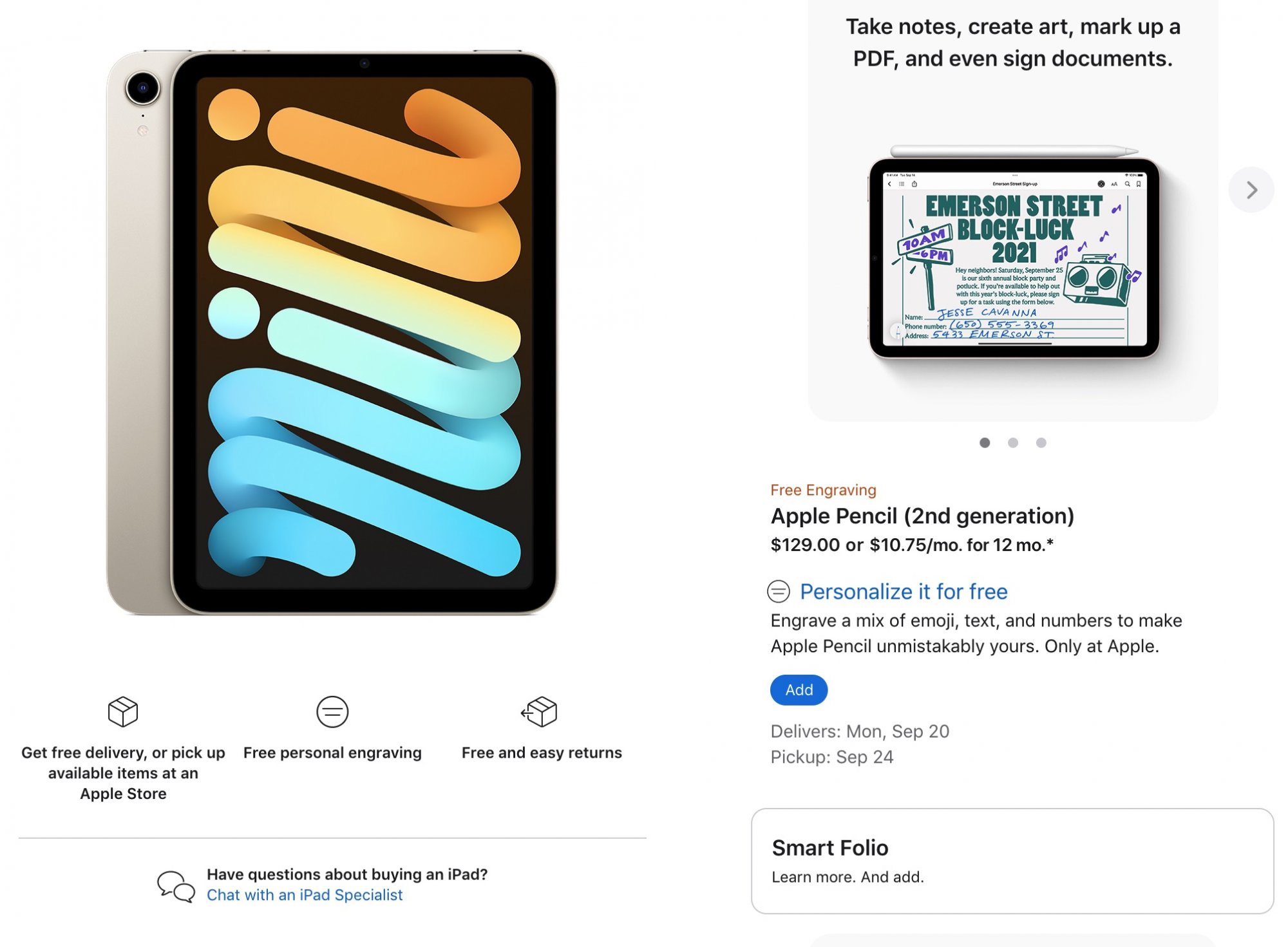
Task: Chat with an iPad Specialist
Action: pos(305,895)
